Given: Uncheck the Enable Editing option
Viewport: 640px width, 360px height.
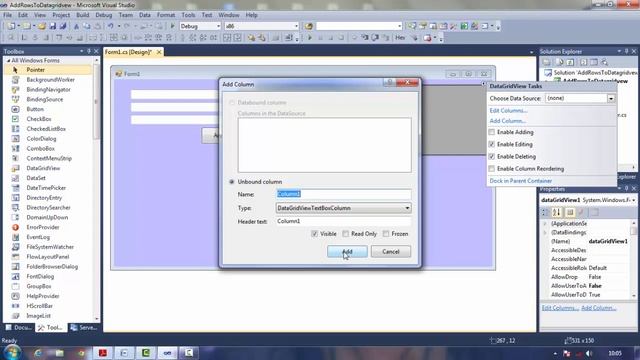Looking at the screenshot, I should coord(492,144).
